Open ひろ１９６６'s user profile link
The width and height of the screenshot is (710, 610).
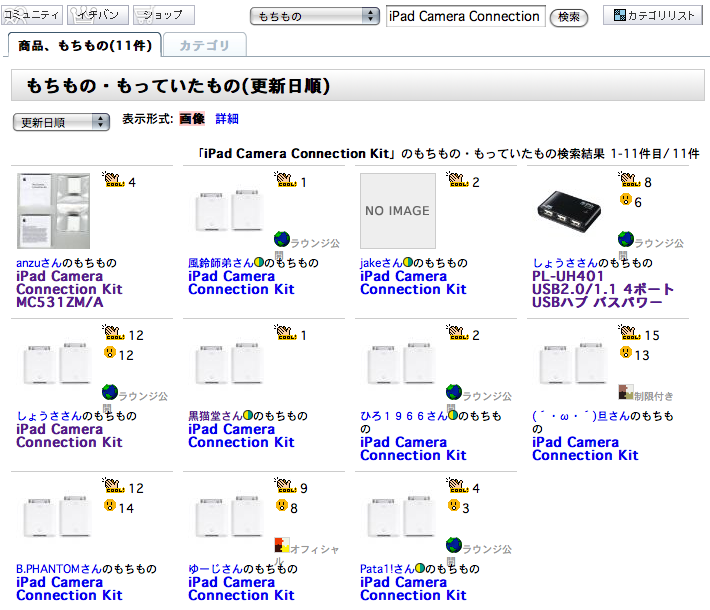[x=404, y=416]
